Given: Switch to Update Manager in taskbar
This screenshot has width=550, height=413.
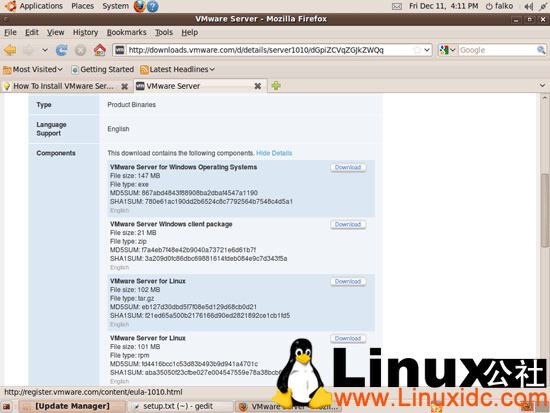Looking at the screenshot, I should pos(72,406).
